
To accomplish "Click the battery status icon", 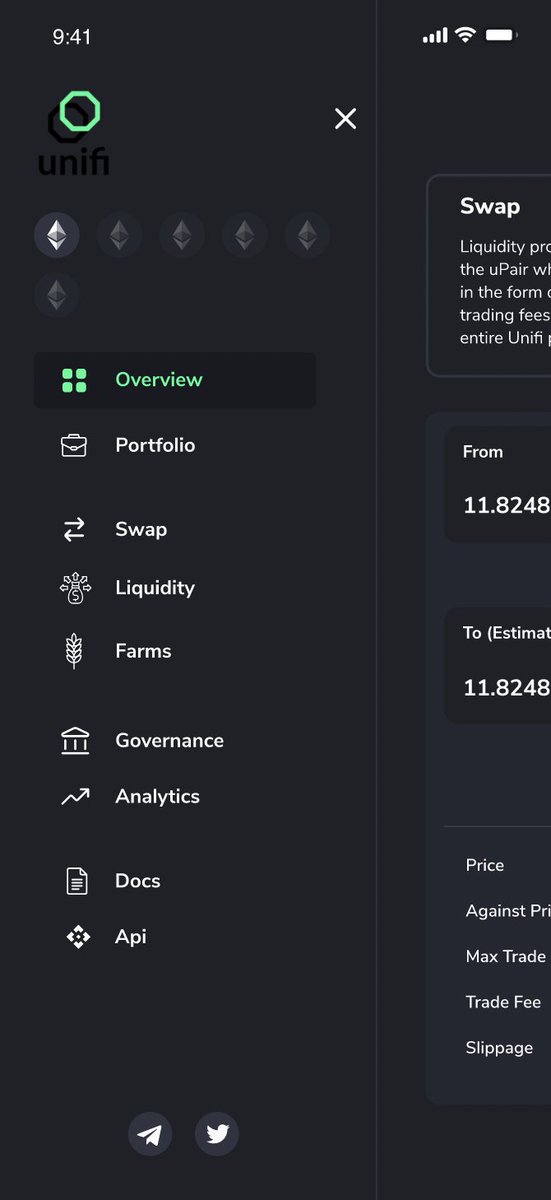I will tap(500, 35).
